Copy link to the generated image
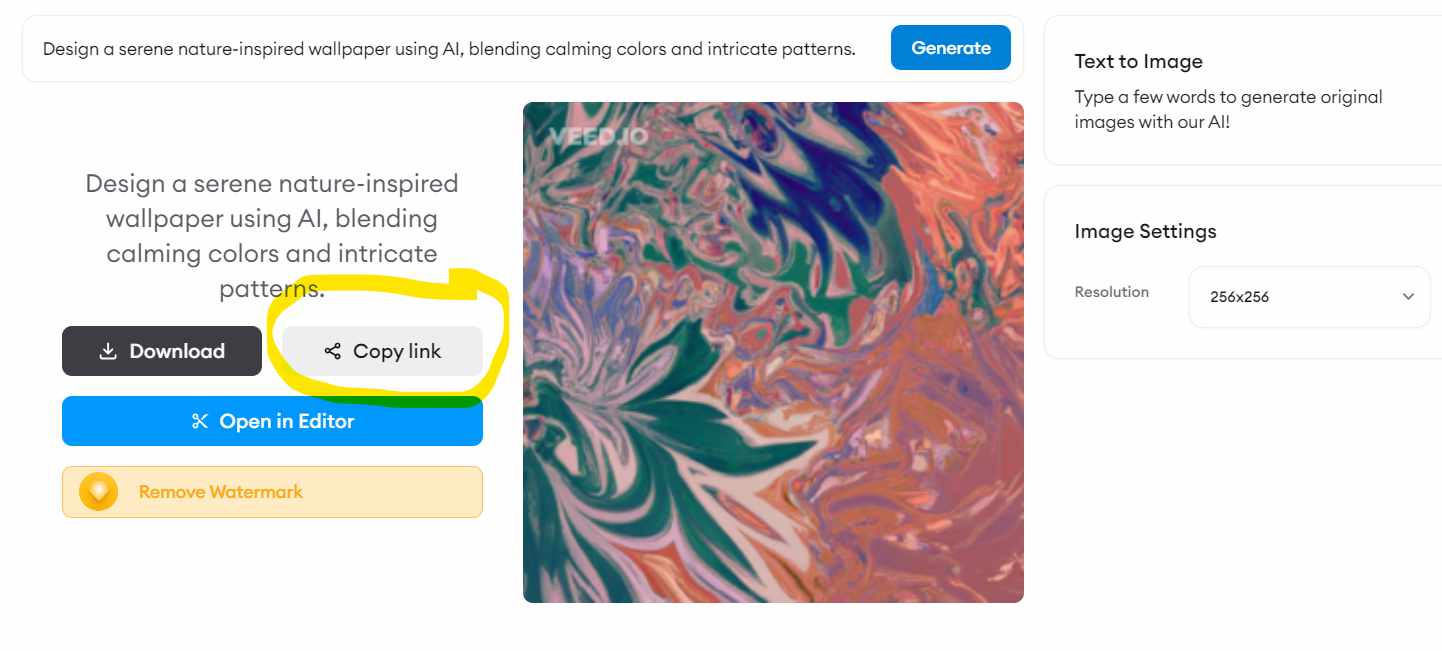Viewport: 1442px width, 651px height. pyautogui.click(x=383, y=352)
